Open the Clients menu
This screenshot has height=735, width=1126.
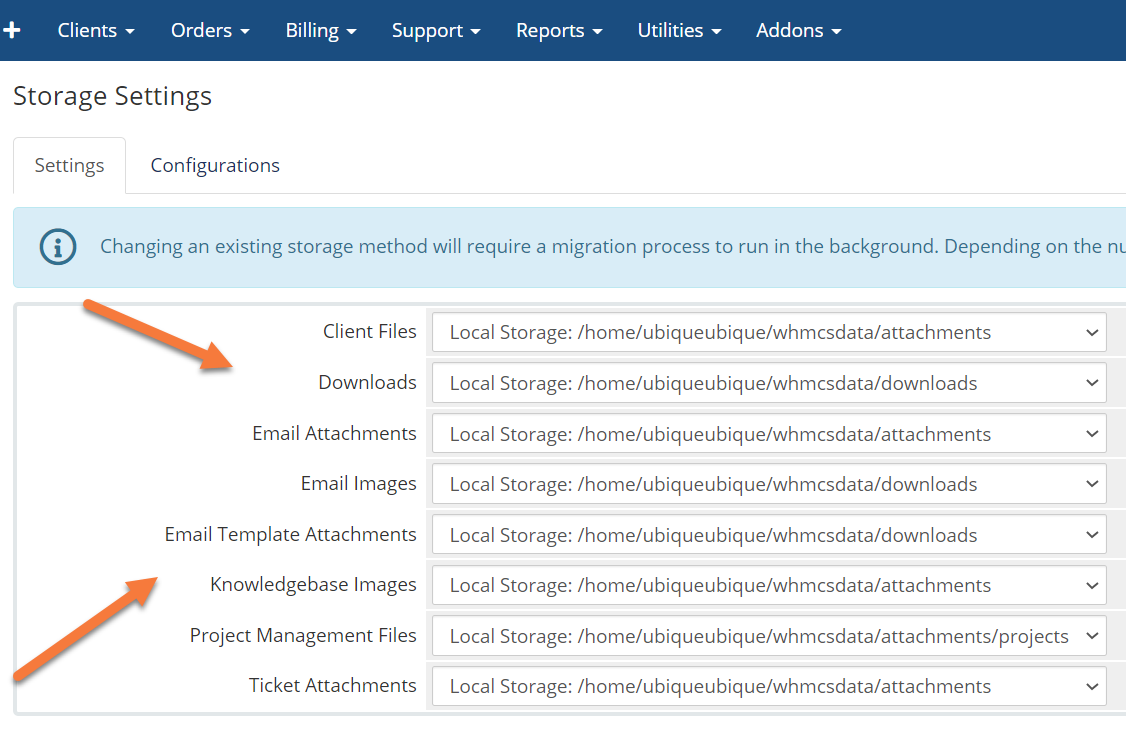click(96, 30)
